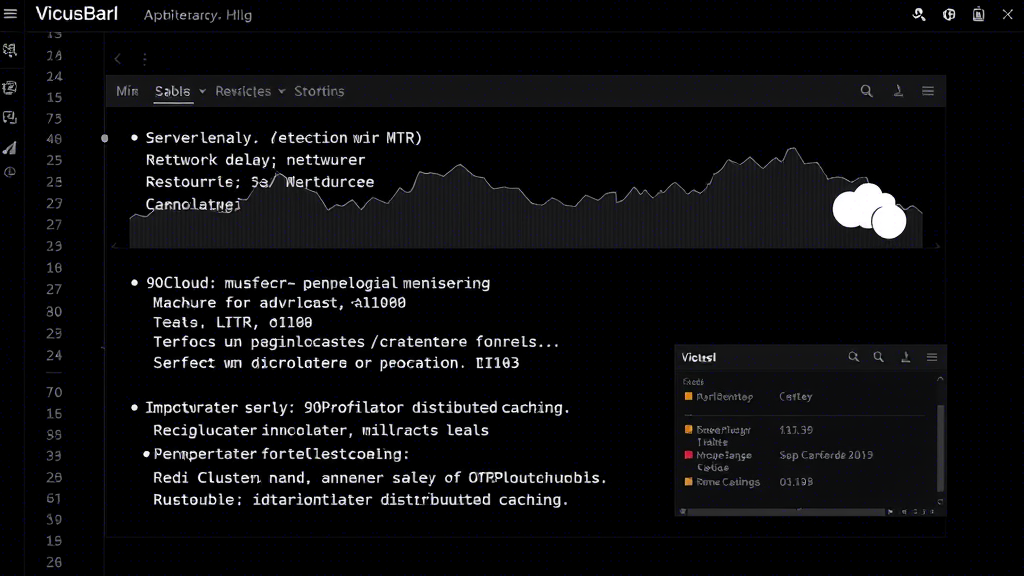
Task: Expand the Sabls tab dropdown arrow
Action: coord(202,91)
